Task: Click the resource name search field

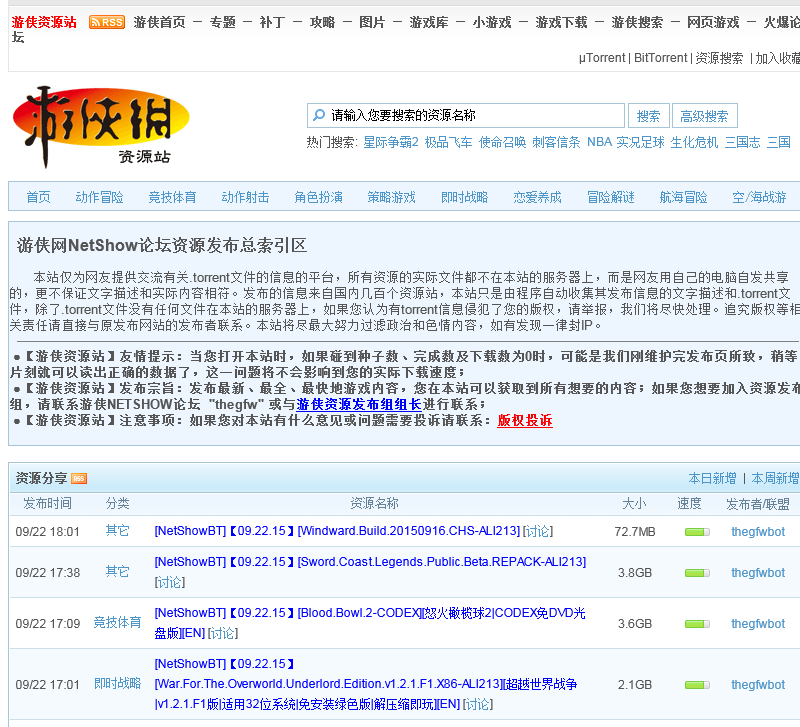Action: 466,116
